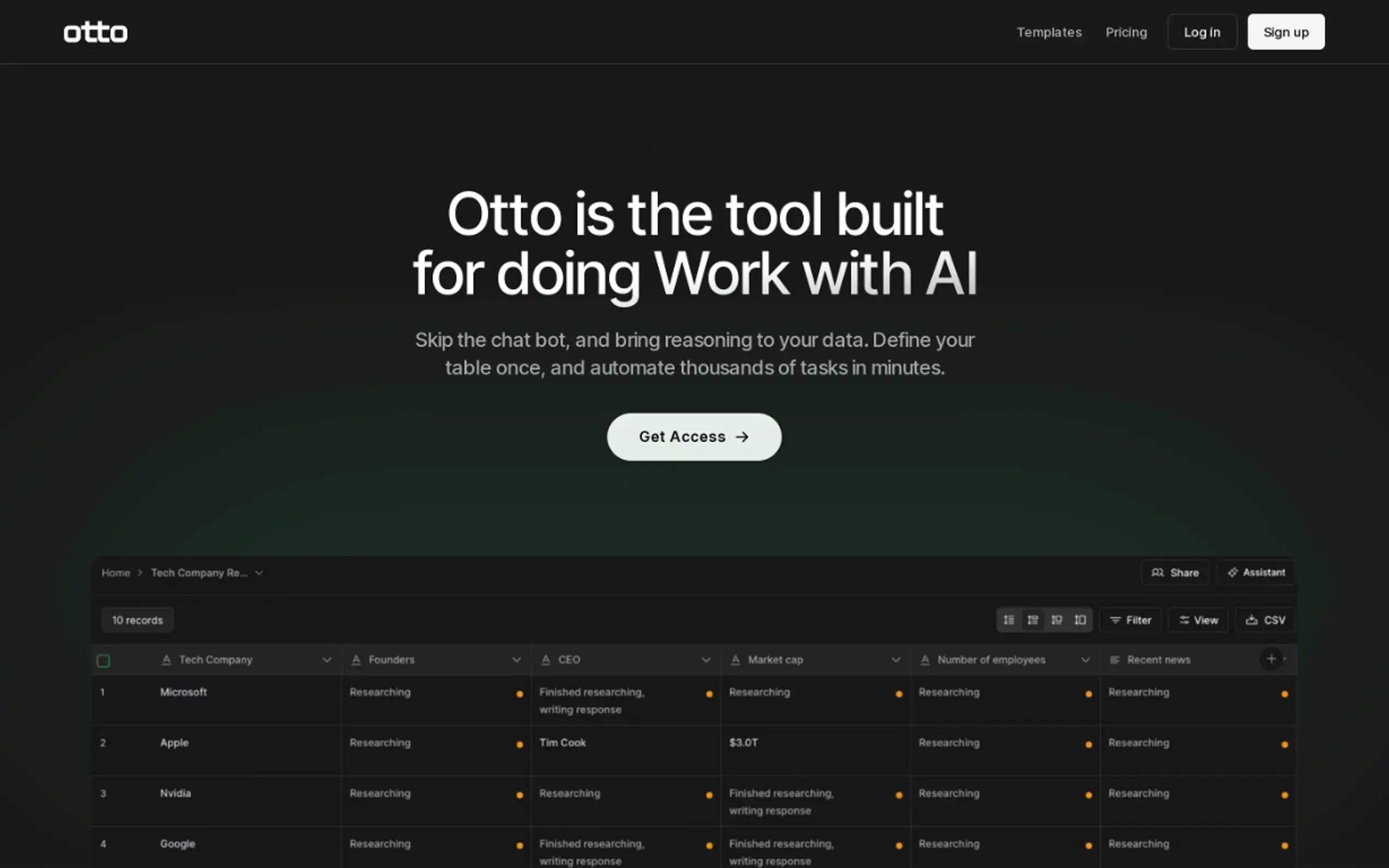Select the extra tall row height icon
The image size is (1389, 868).
(x=1080, y=620)
